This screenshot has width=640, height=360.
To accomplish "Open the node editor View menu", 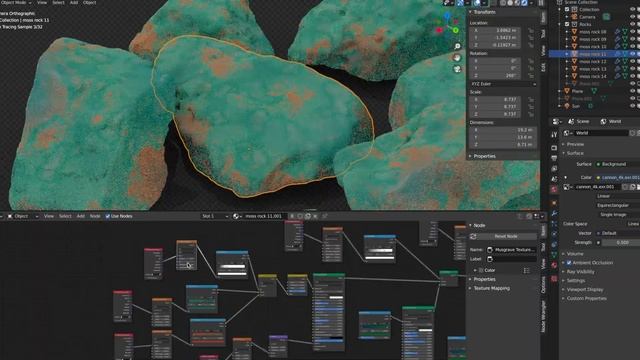I will click(x=49, y=216).
